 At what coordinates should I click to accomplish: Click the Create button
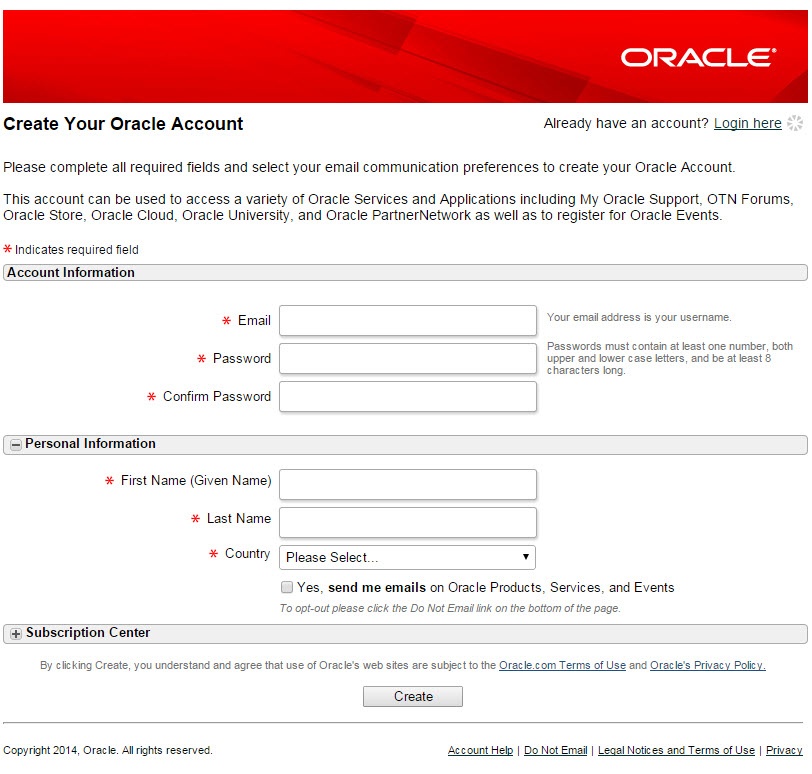click(x=413, y=697)
